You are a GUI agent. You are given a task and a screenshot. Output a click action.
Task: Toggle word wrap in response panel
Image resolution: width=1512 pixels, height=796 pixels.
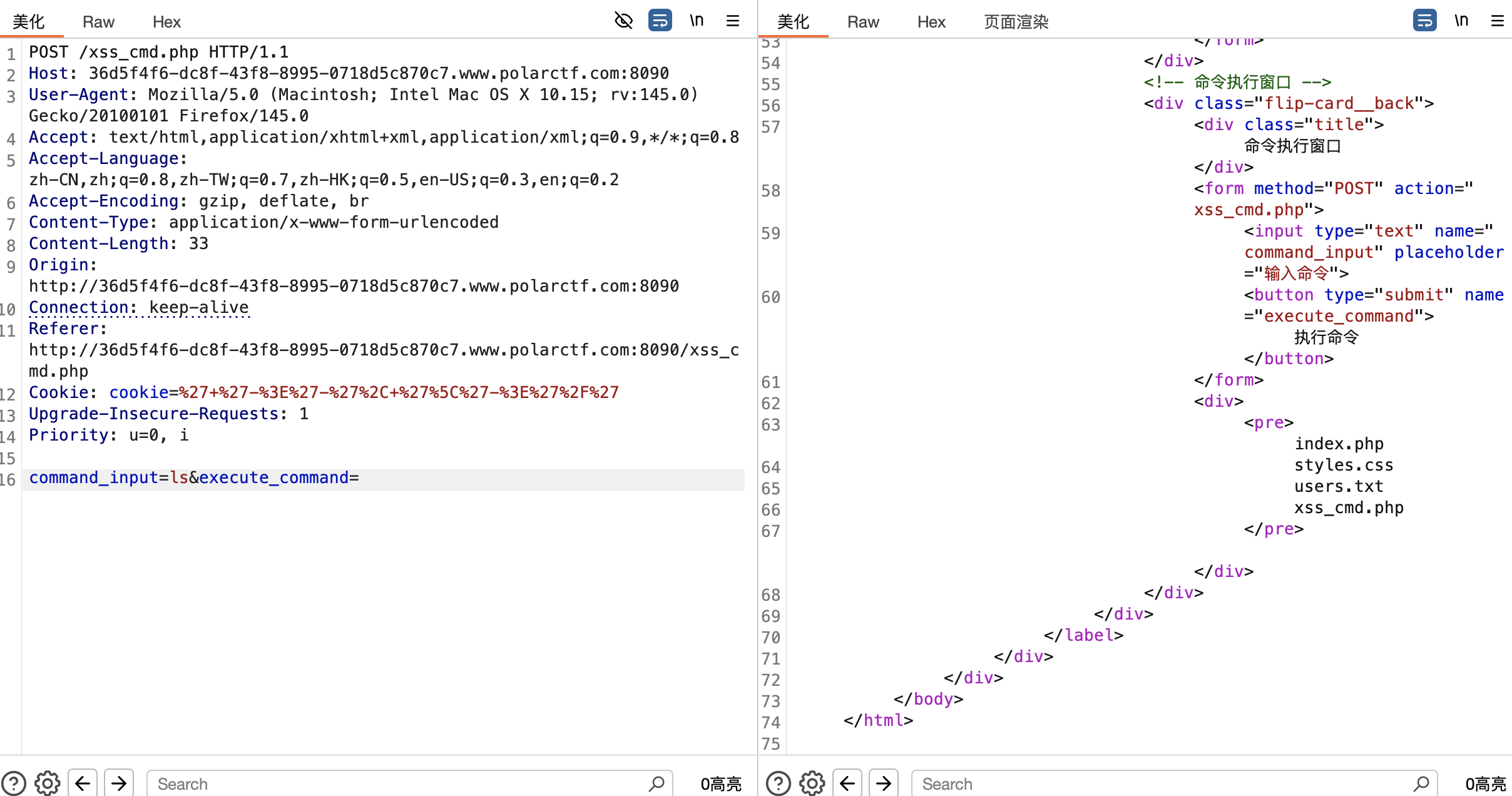coord(1424,21)
